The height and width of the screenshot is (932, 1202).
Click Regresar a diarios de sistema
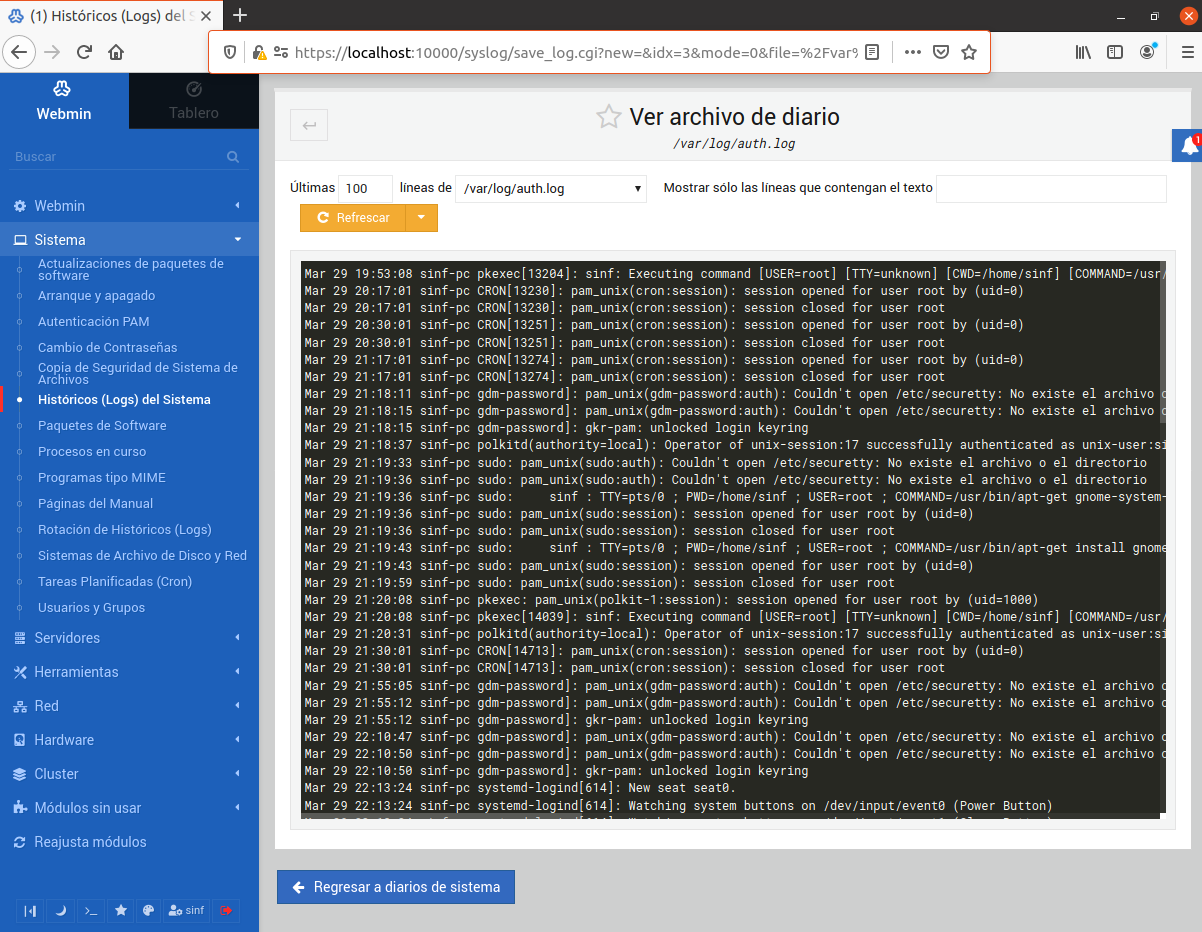[396, 887]
